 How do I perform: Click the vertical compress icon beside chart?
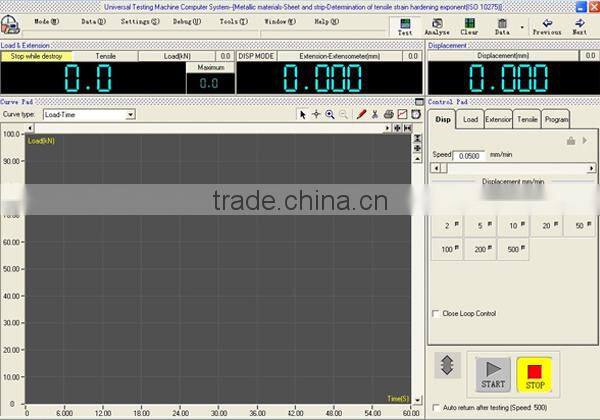(x=417, y=138)
